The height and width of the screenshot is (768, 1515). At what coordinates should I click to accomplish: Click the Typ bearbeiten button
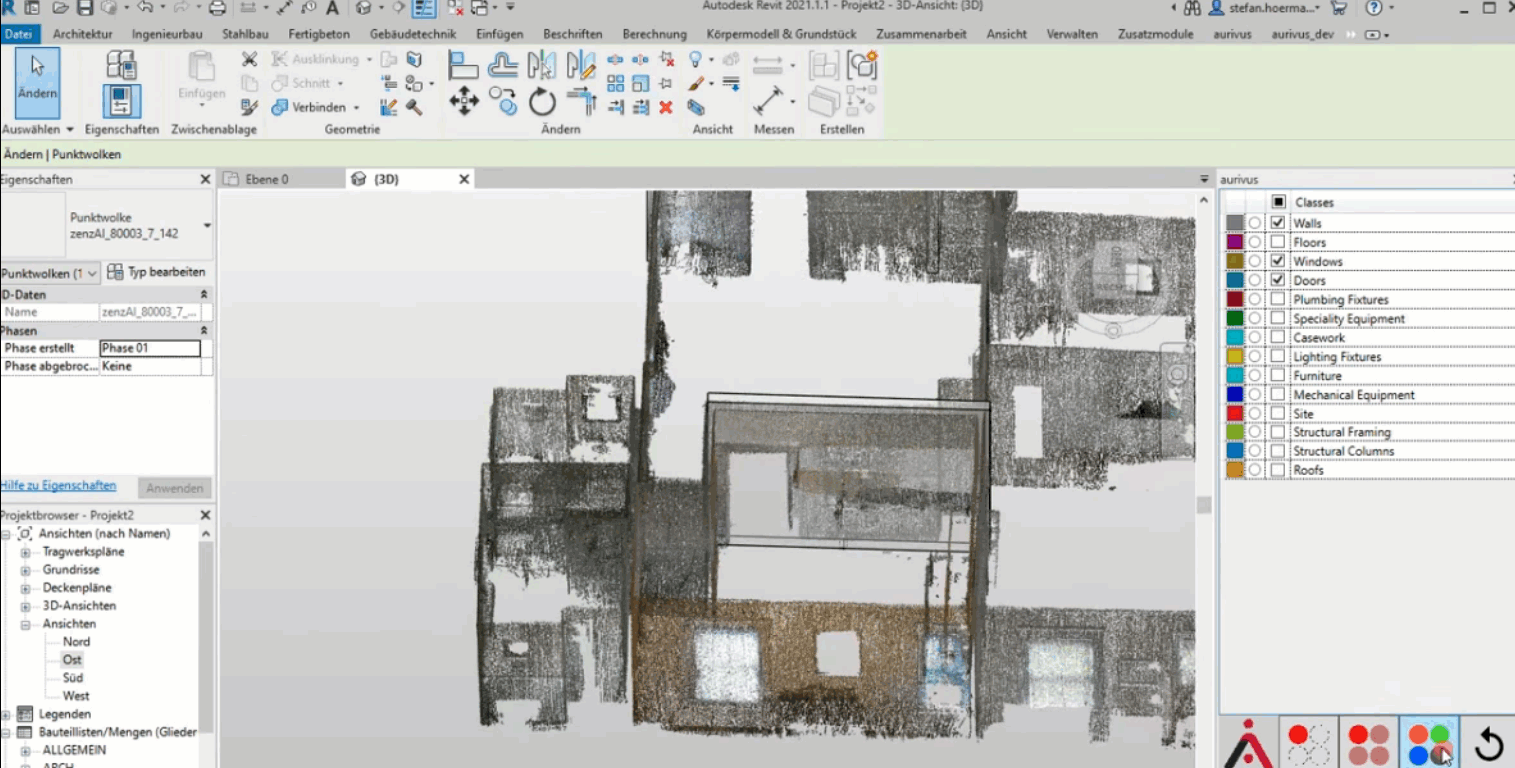pos(157,272)
